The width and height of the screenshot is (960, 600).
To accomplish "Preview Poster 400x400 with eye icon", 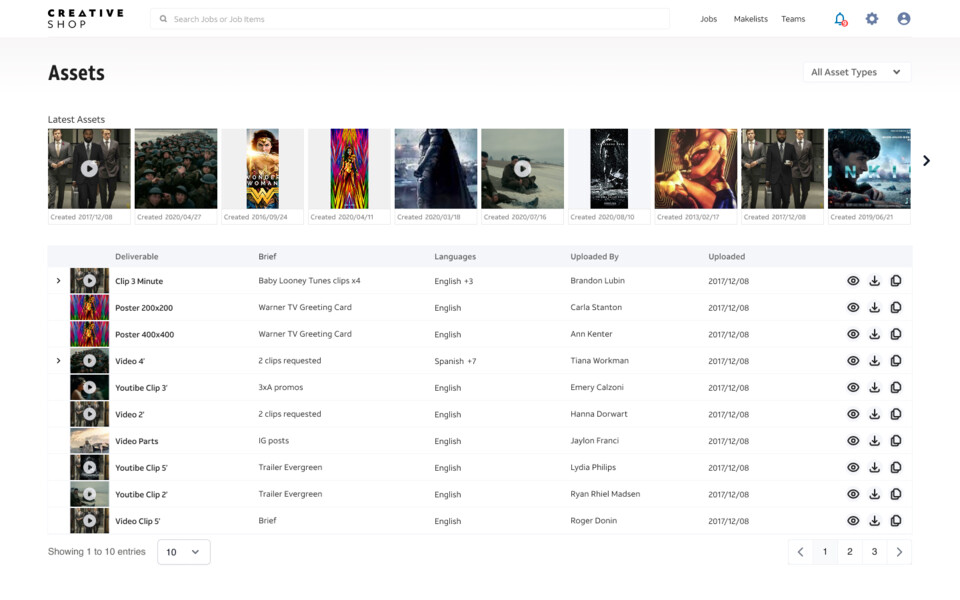I will pos(853,334).
